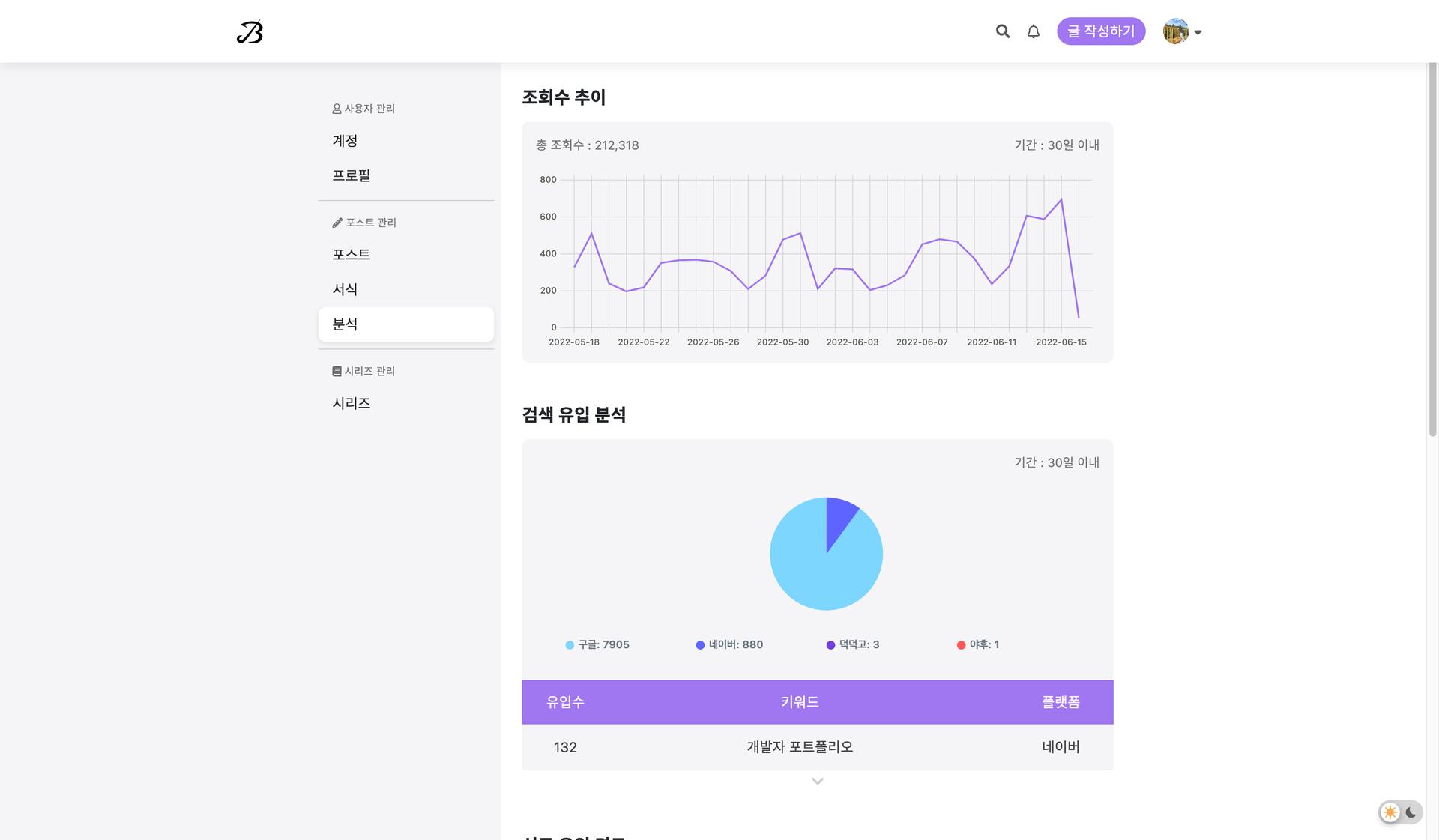Viewport: 1439px width, 840px height.
Task: Click the 글 작성하기 button
Action: tap(1100, 31)
